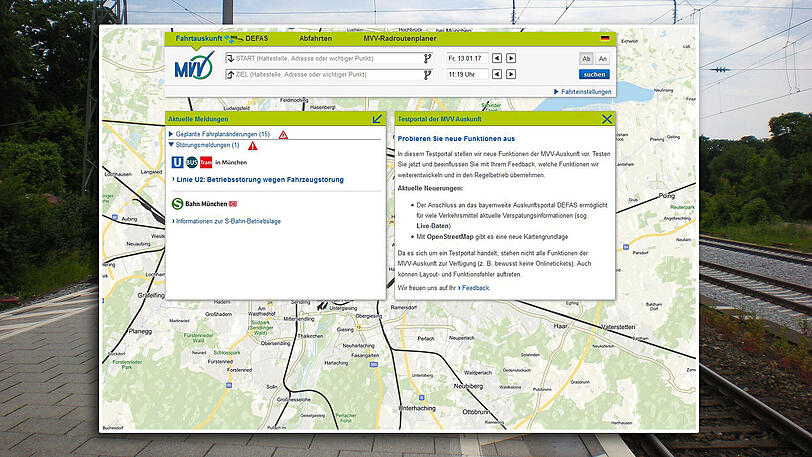812x457 pixels.
Task: Click into the START input field
Action: (x=330, y=59)
